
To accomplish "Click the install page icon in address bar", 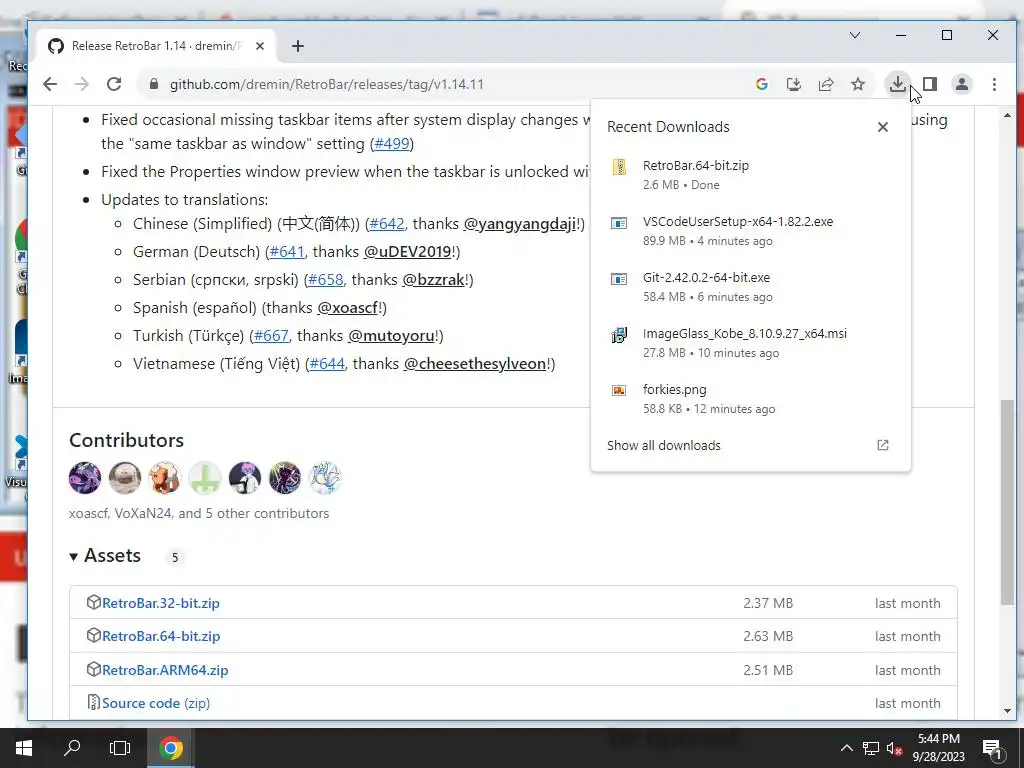I will [x=793, y=84].
